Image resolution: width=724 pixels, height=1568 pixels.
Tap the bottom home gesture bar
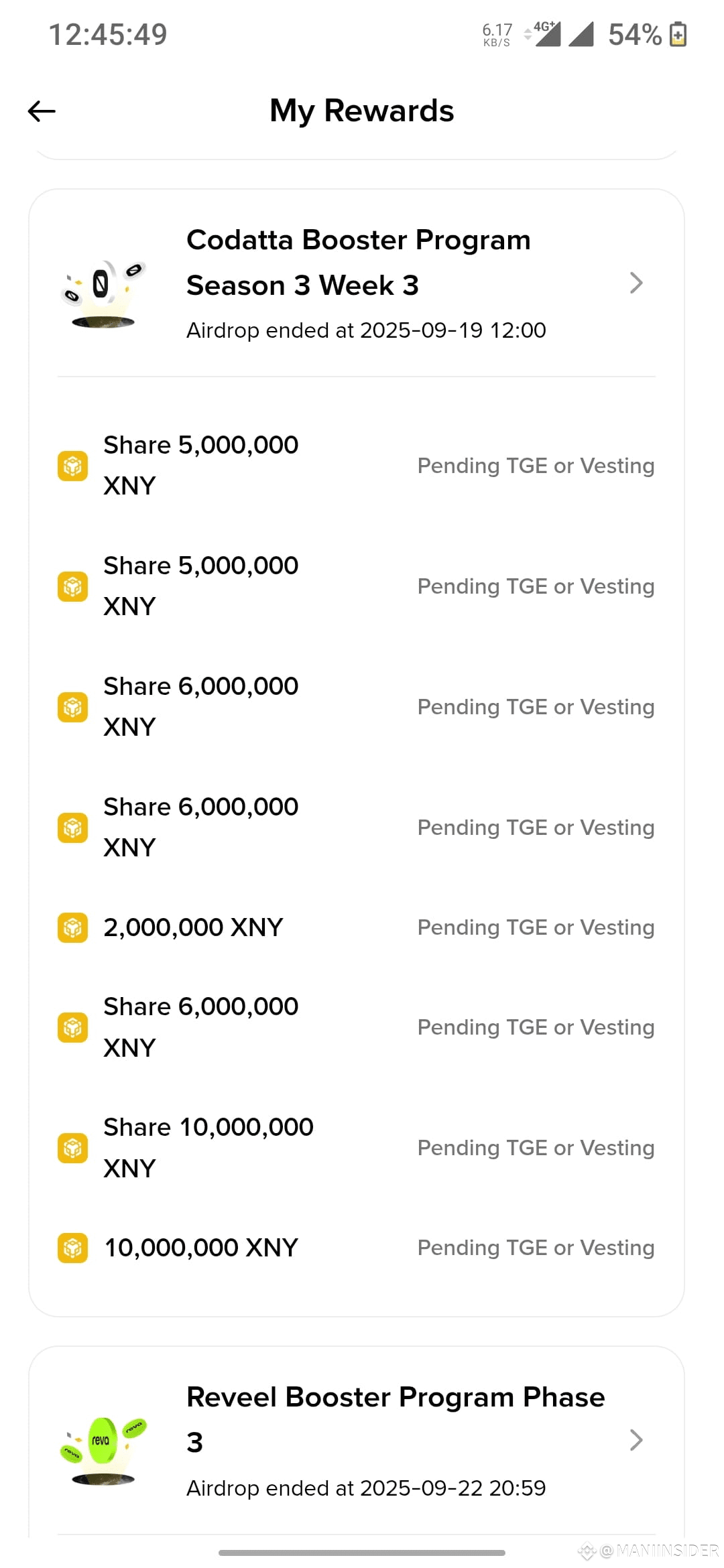click(x=362, y=1553)
